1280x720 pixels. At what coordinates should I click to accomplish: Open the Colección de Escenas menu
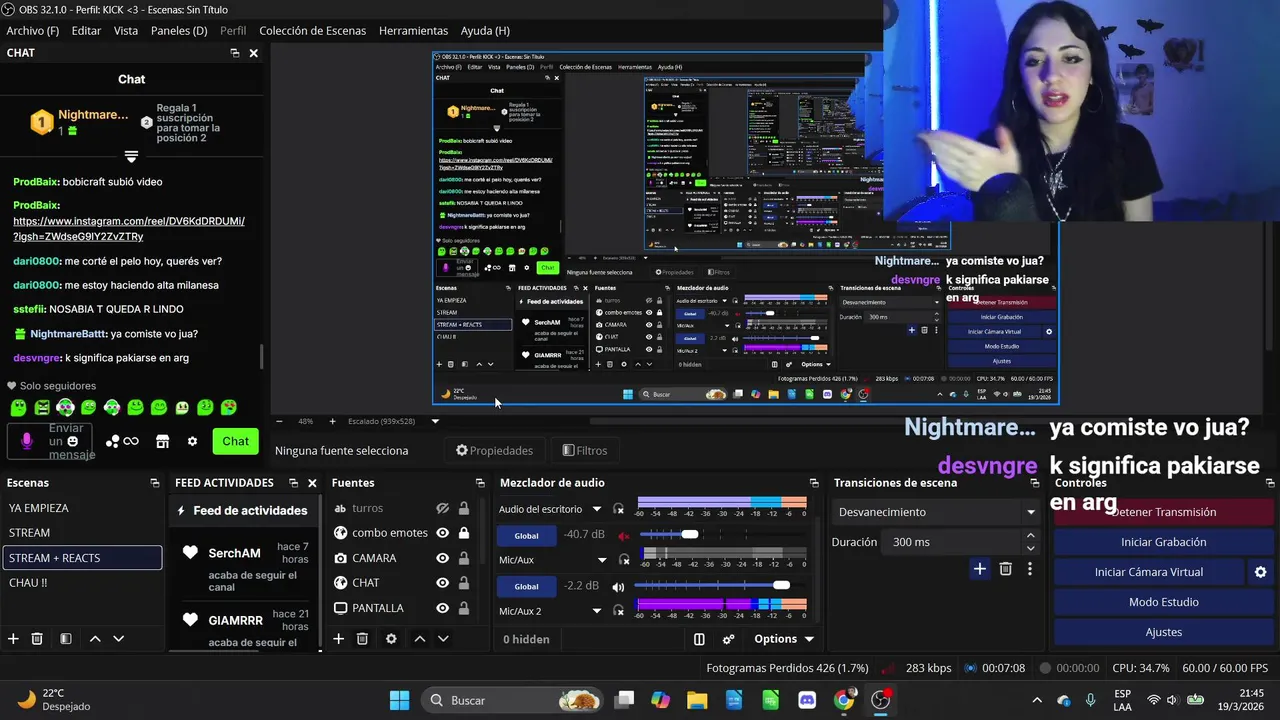pyautogui.click(x=313, y=31)
